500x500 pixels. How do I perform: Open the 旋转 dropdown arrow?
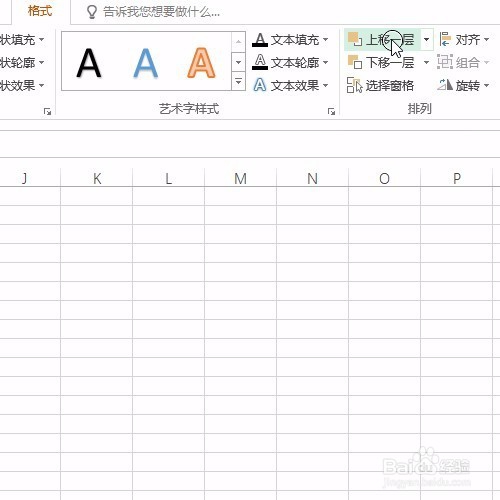click(486, 86)
